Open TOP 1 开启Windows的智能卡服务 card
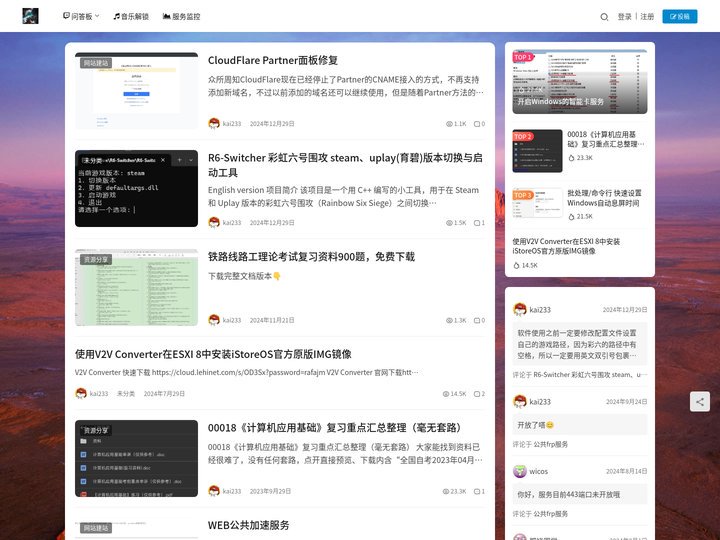This screenshot has height=540, width=720. tap(579, 81)
